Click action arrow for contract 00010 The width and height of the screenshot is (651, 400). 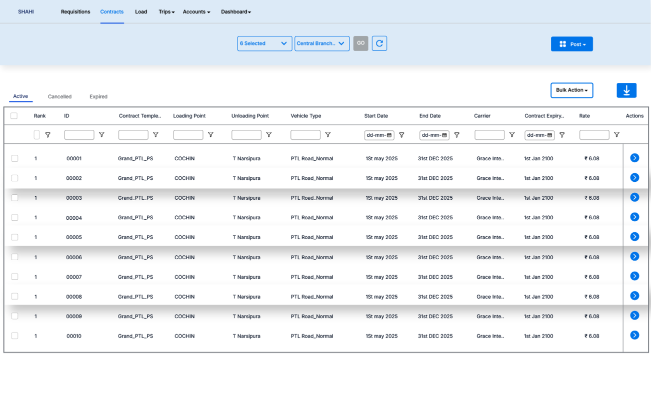click(x=634, y=335)
